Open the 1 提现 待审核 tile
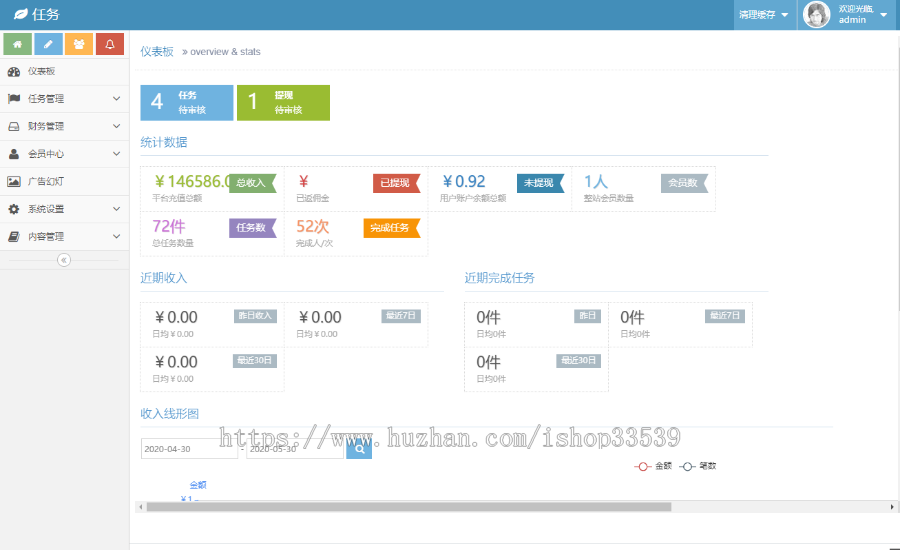 point(283,103)
